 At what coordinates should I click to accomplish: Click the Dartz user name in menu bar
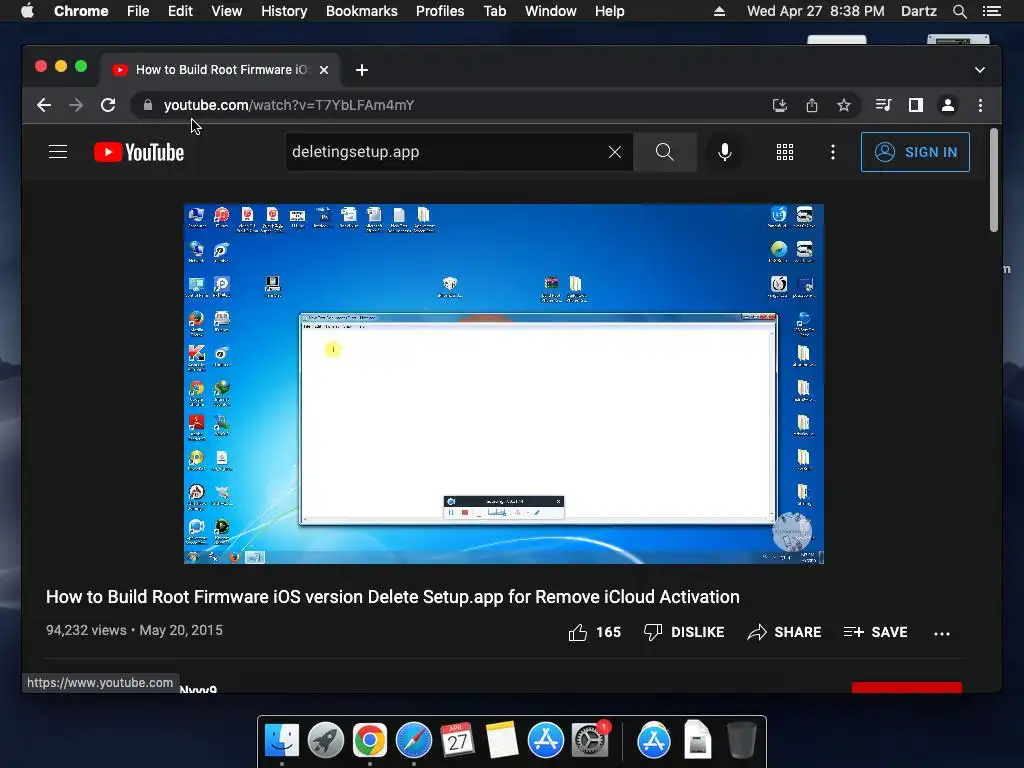click(918, 11)
